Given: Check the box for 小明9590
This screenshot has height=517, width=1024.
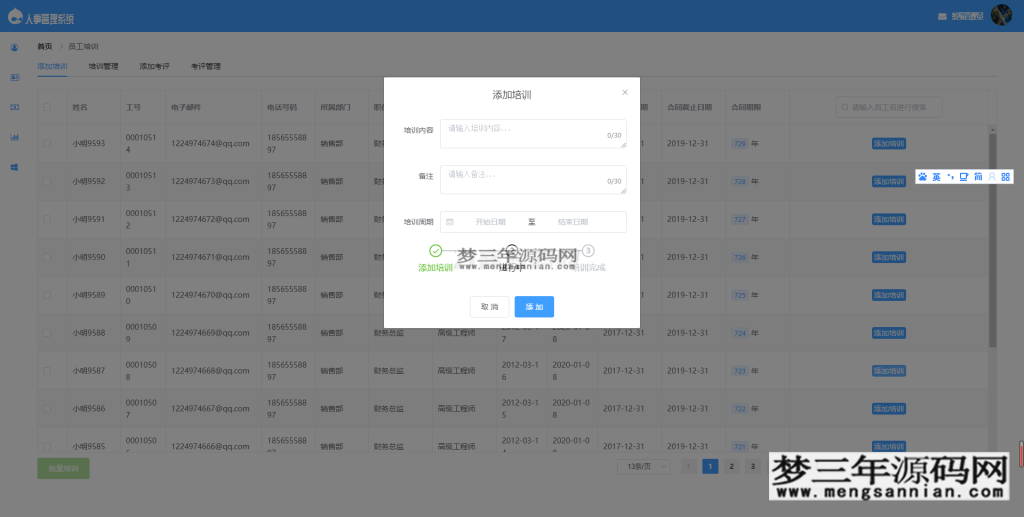Looking at the screenshot, I should pos(47,257).
